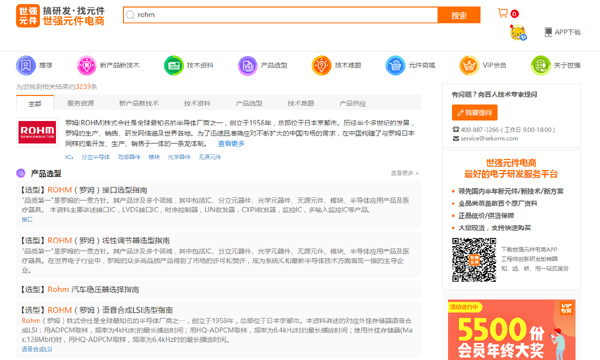Expand 产品选型 section with 查看更多 >
The height and width of the screenshot is (360, 600).
pyautogui.click(x=404, y=173)
